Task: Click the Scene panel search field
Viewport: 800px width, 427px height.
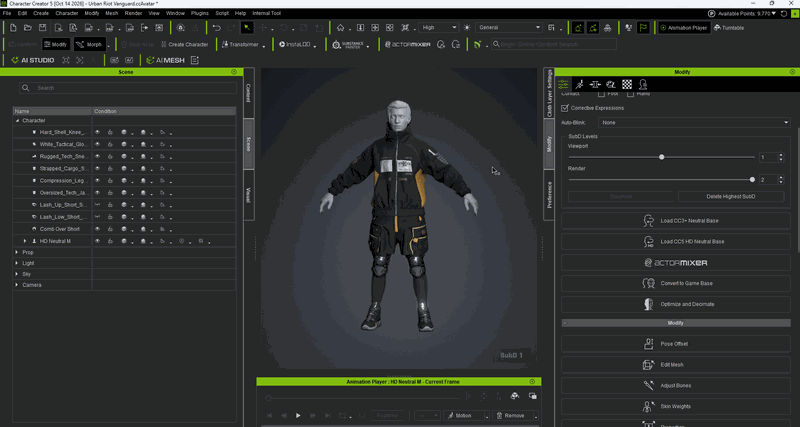Action: (128, 88)
